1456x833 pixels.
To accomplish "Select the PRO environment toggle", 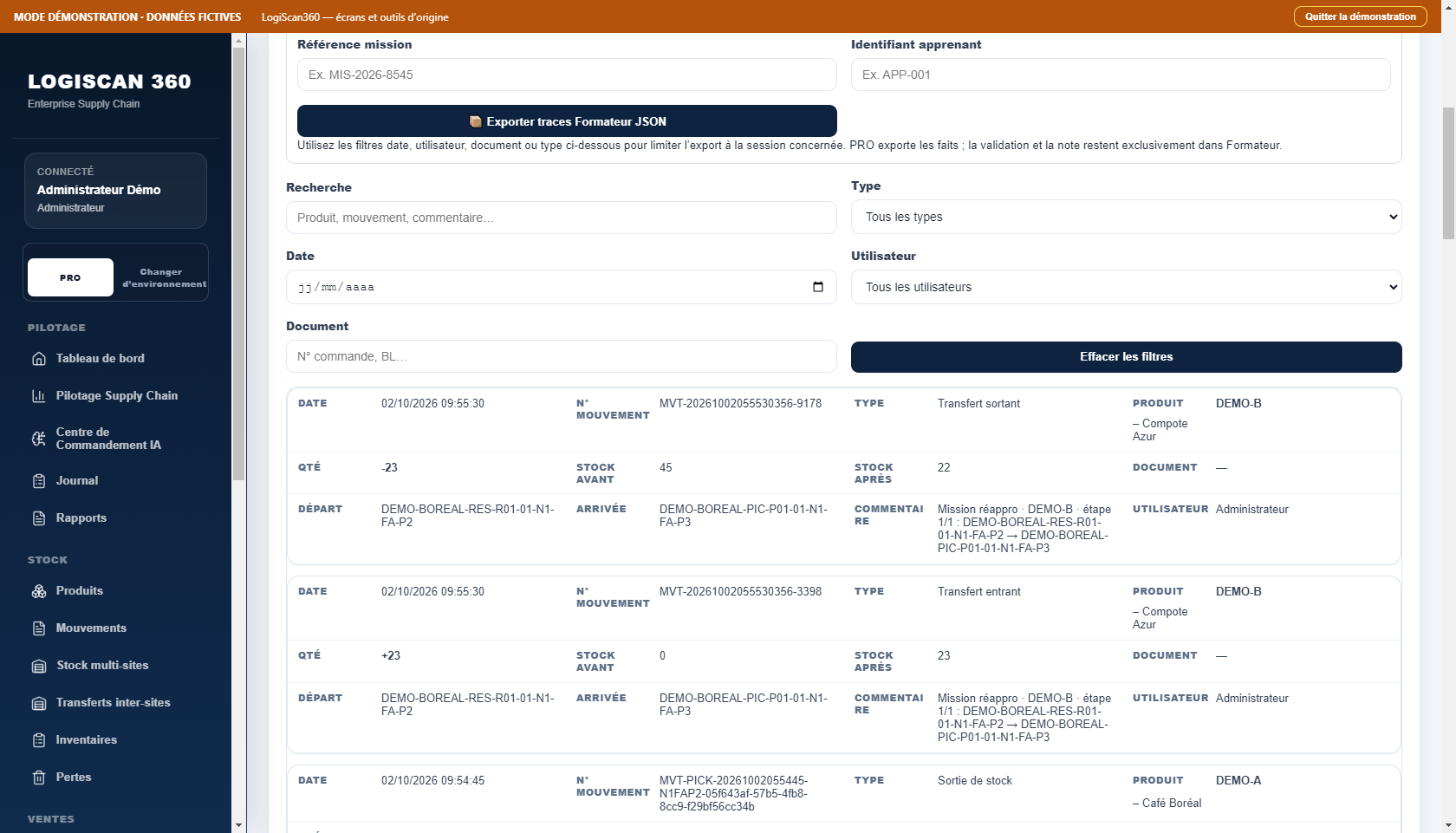I will (70, 277).
